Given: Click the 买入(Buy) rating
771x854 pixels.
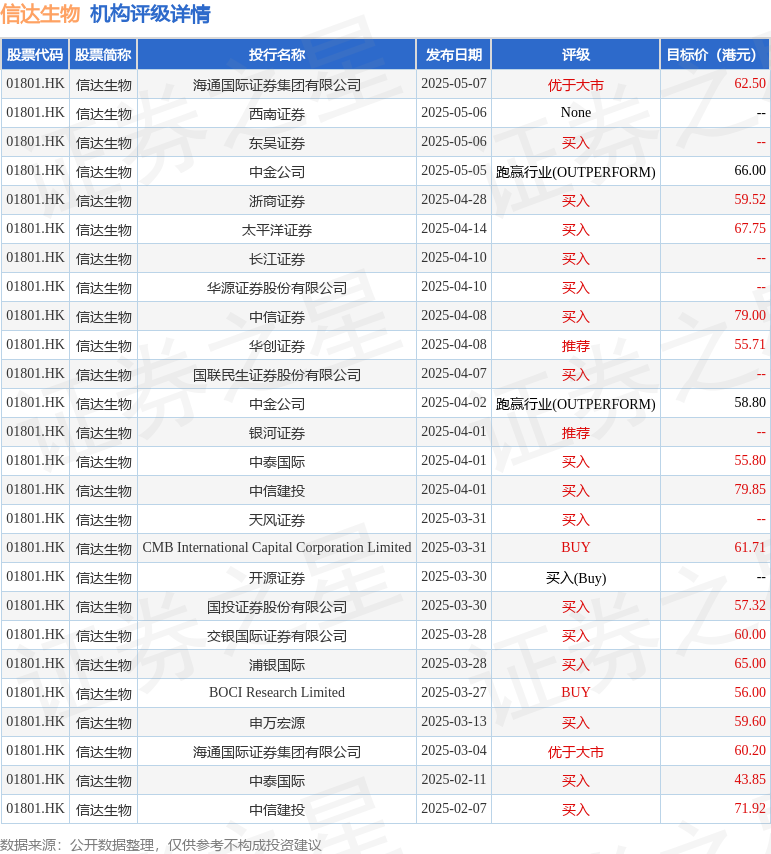Looking at the screenshot, I should pos(576,577).
